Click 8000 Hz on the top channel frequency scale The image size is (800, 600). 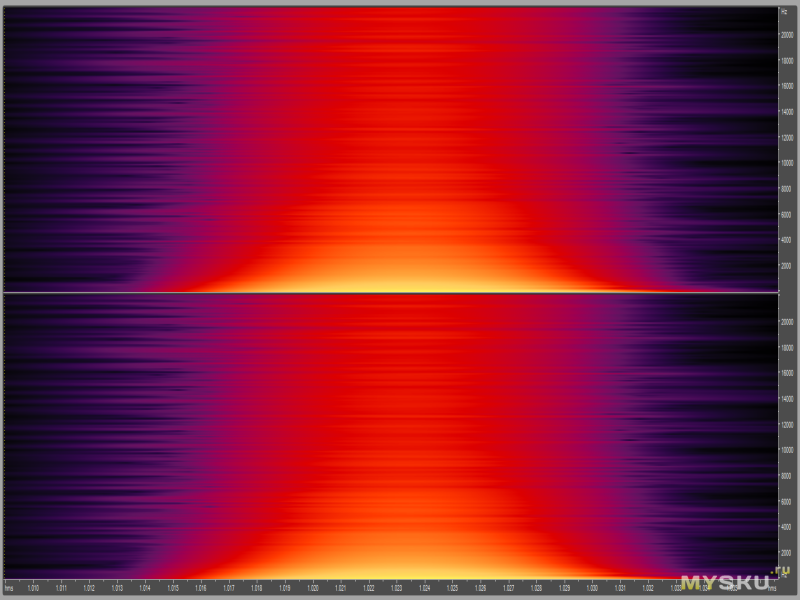(x=787, y=188)
